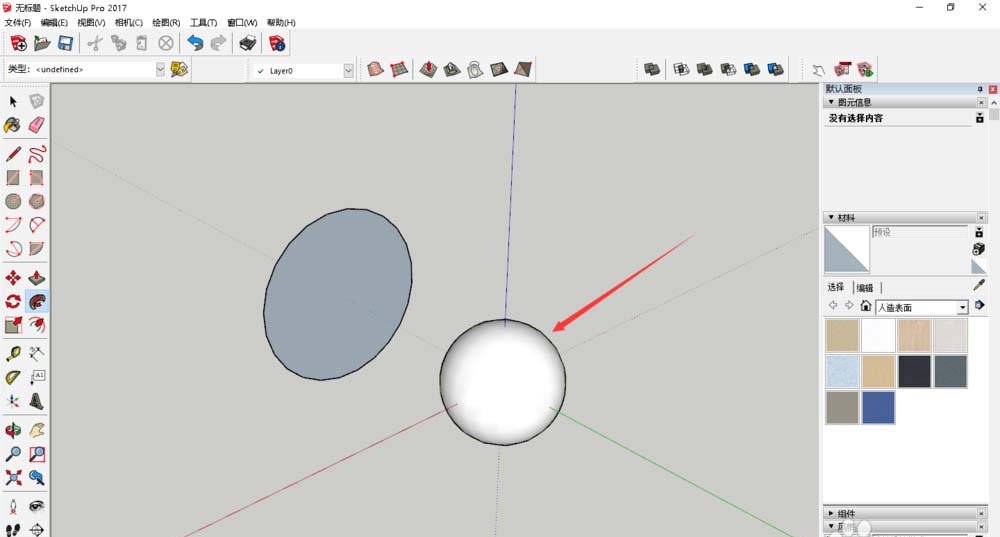Save the model with floppy icon

[x=65, y=43]
